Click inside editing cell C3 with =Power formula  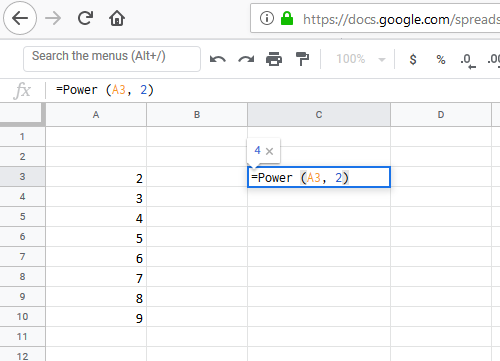(319, 177)
